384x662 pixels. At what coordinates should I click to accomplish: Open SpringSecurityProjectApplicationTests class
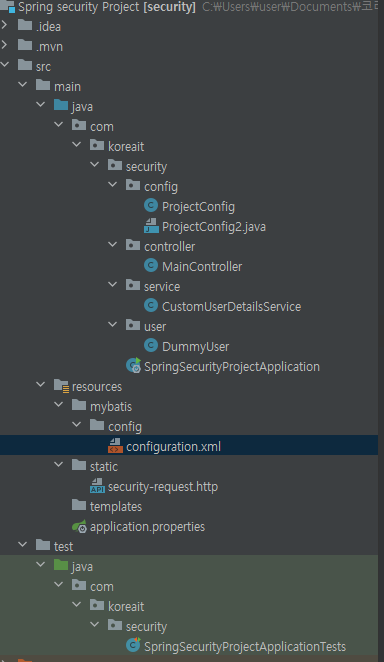point(245,646)
